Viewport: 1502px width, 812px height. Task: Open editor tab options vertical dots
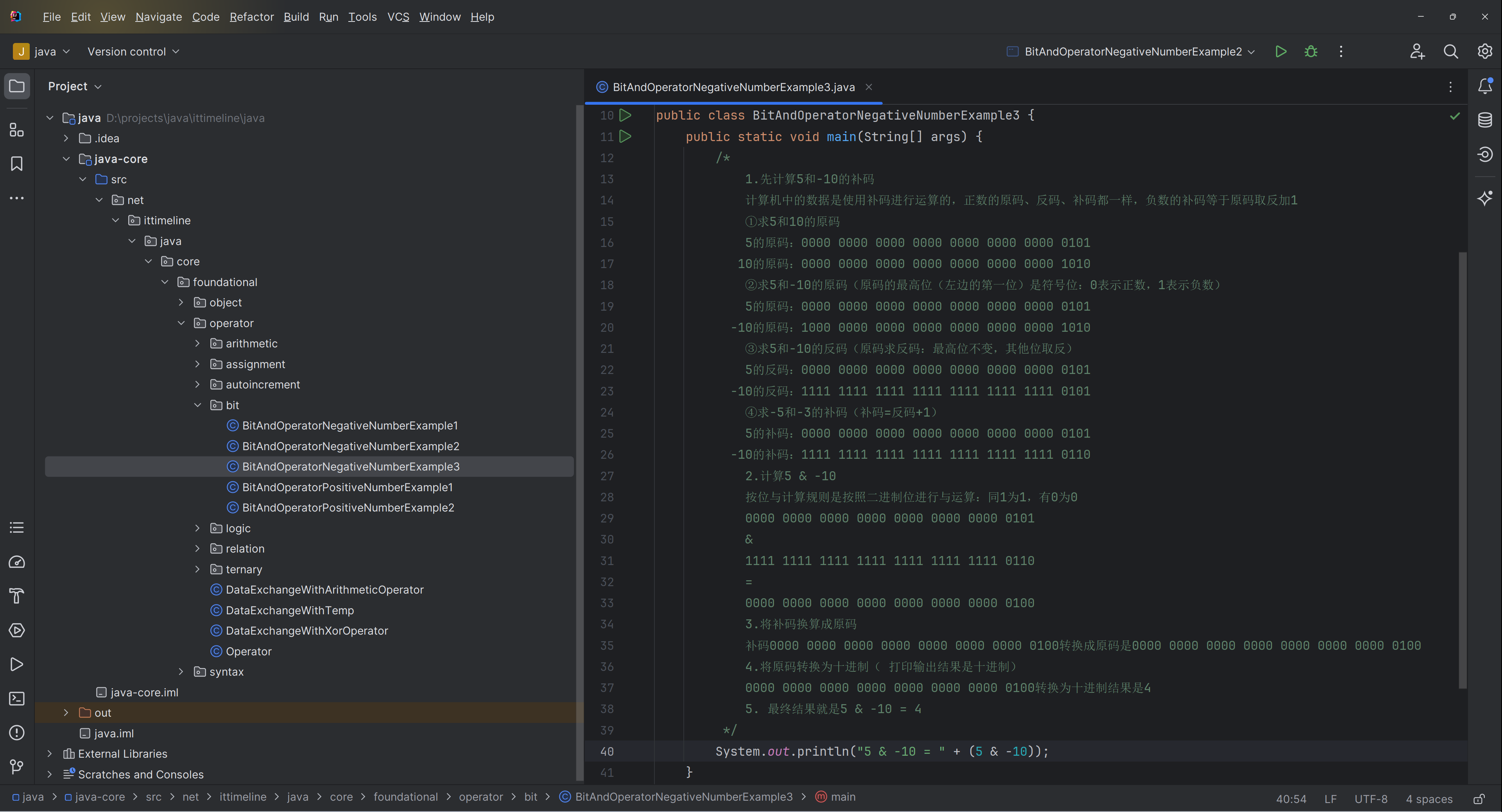click(1451, 87)
